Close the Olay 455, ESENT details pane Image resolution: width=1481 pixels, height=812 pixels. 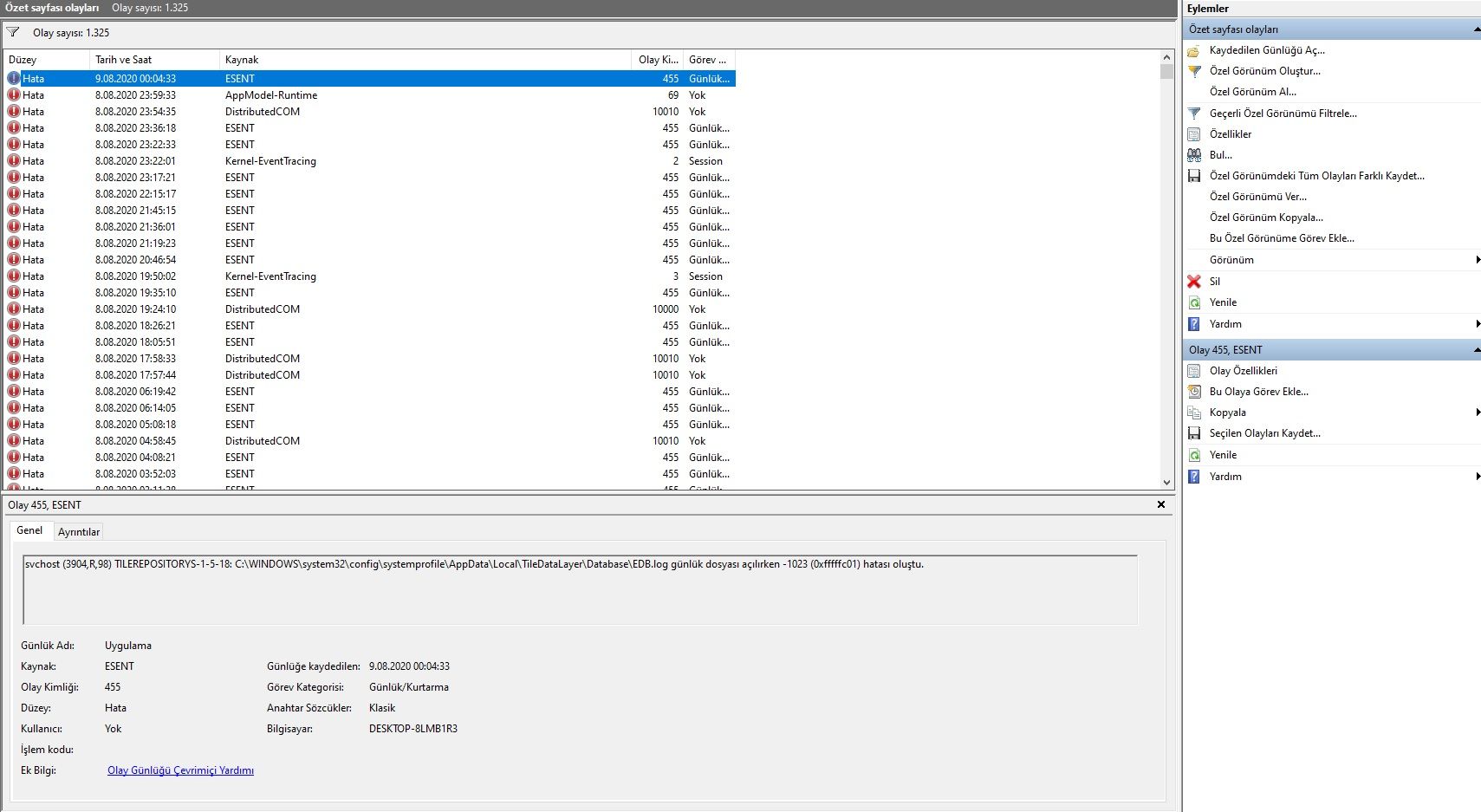1161,504
